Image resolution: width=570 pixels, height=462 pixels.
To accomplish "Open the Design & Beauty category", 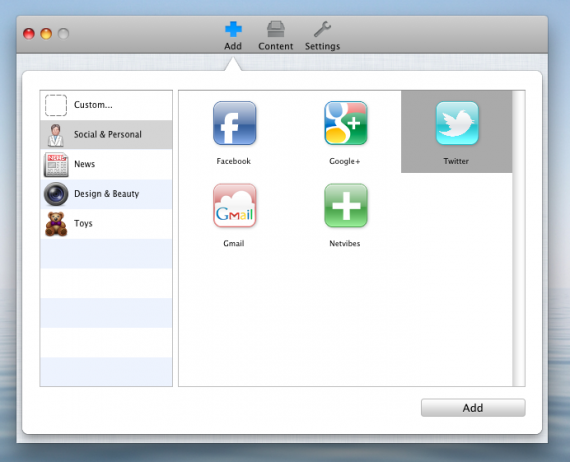I will [x=106, y=194].
